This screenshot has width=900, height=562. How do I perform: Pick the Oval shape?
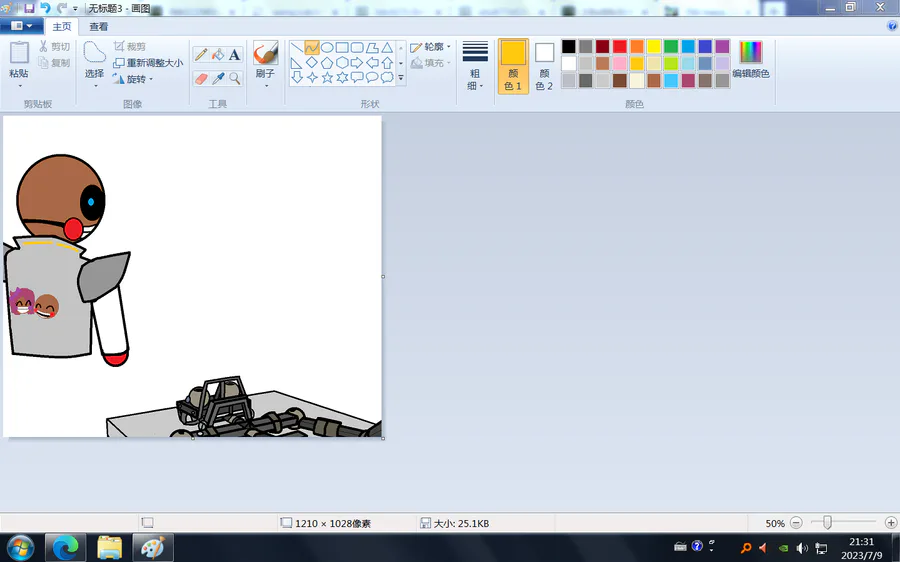tap(327, 47)
